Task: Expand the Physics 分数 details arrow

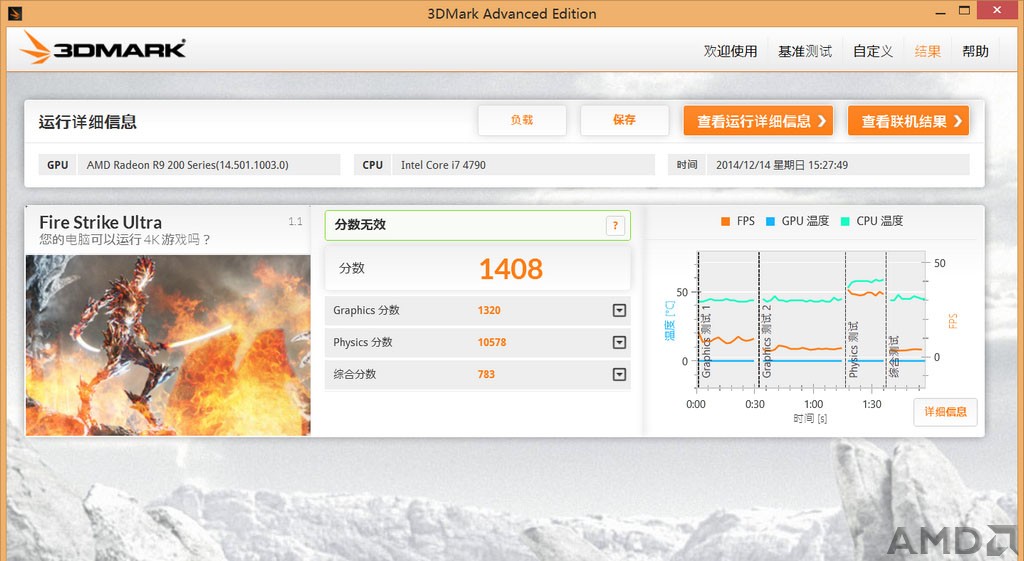Action: coord(619,342)
